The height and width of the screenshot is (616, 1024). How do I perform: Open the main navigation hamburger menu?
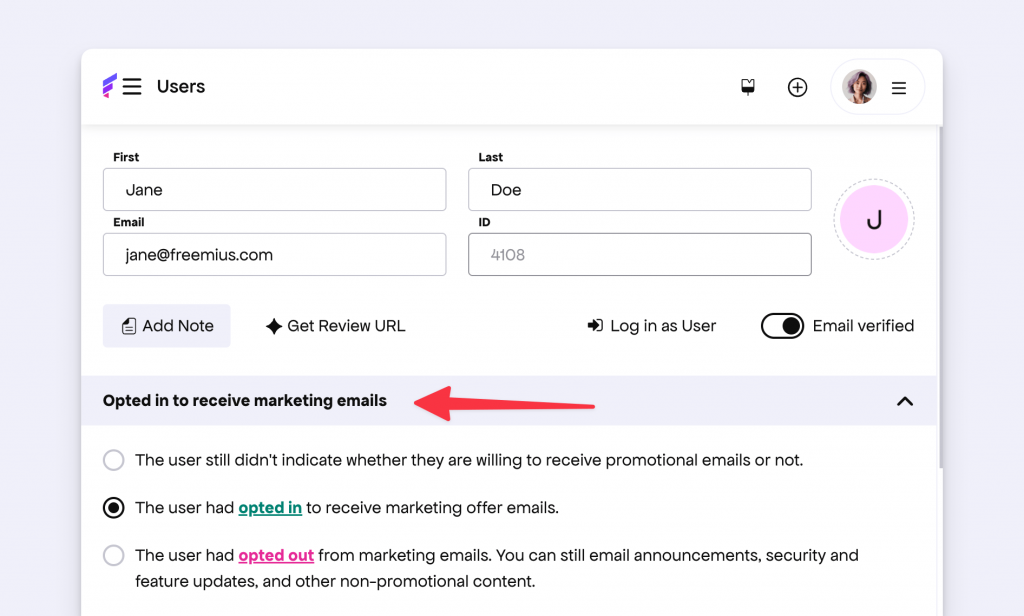point(134,86)
